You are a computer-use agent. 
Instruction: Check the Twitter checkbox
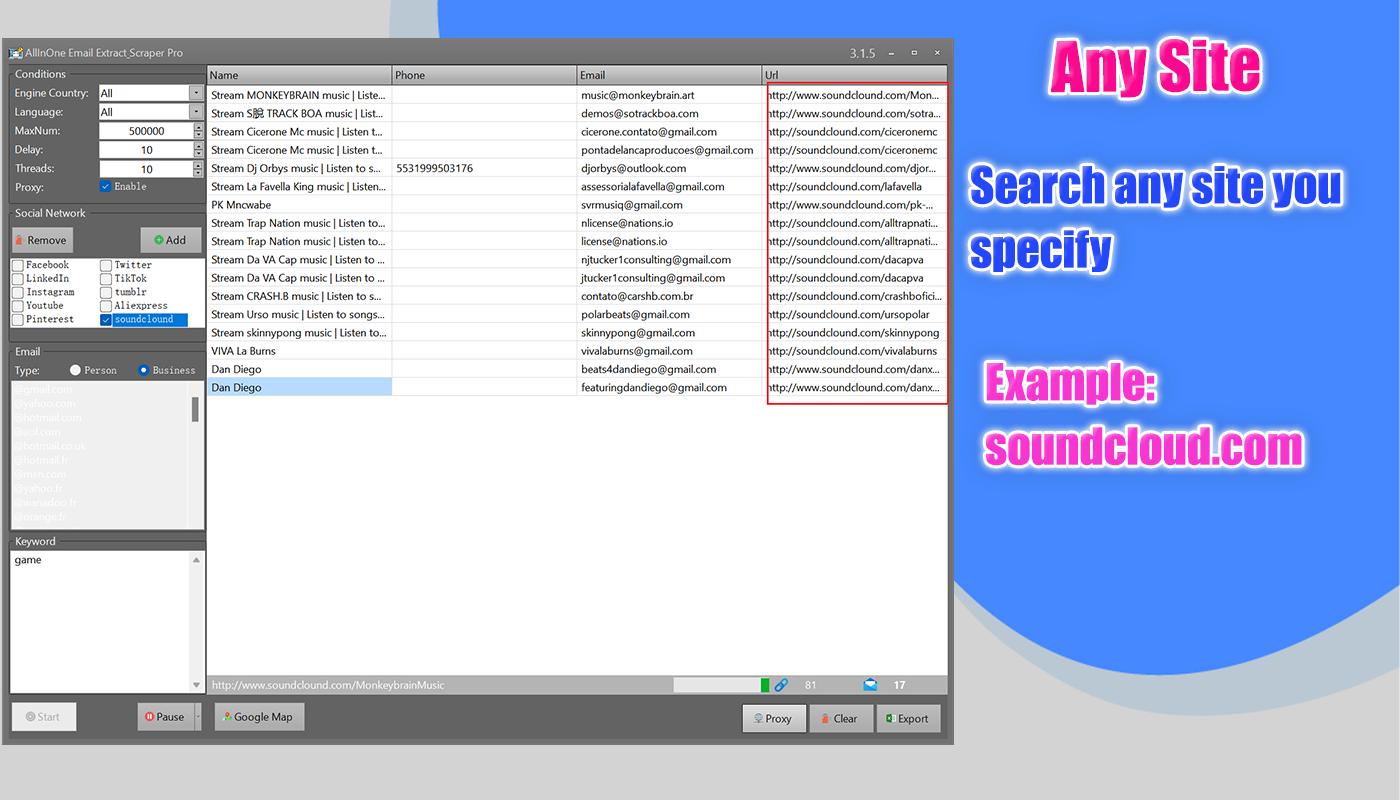coord(106,265)
